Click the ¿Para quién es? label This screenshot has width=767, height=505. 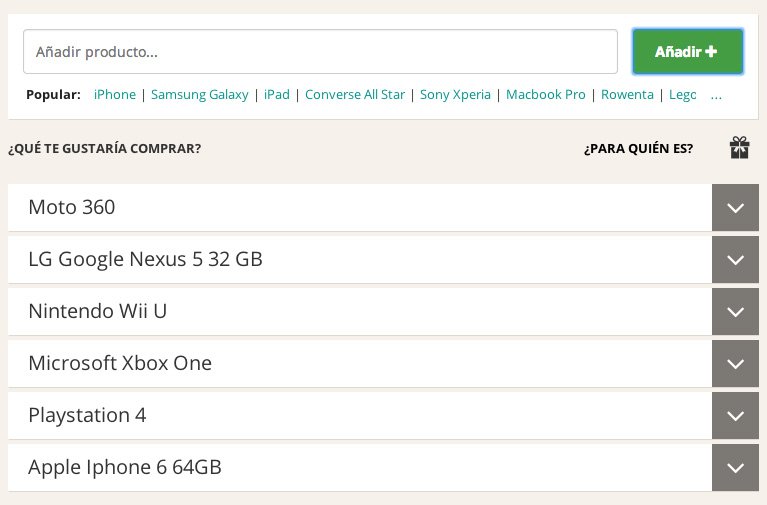point(638,148)
